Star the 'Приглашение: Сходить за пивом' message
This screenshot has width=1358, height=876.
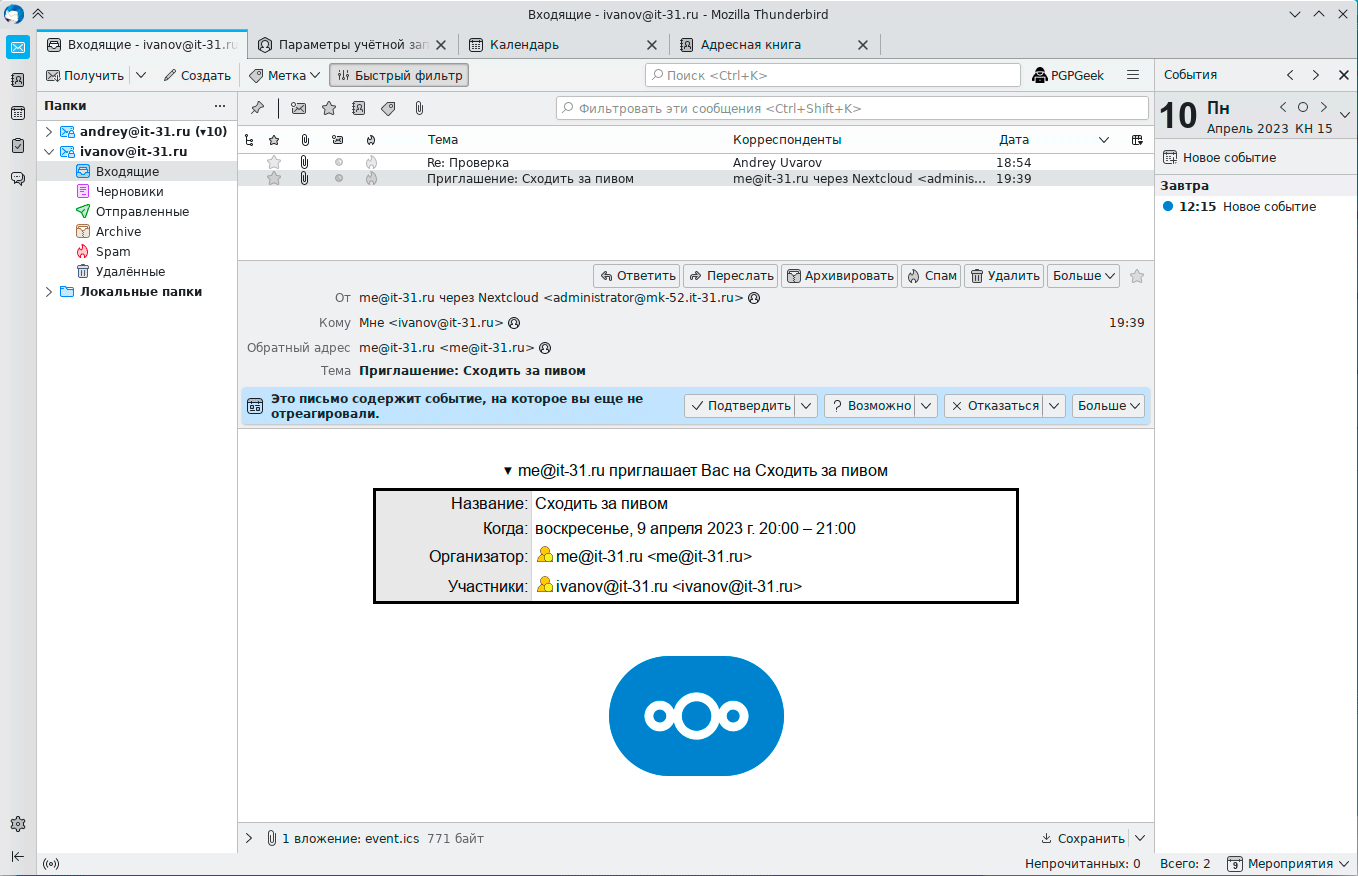(x=274, y=178)
